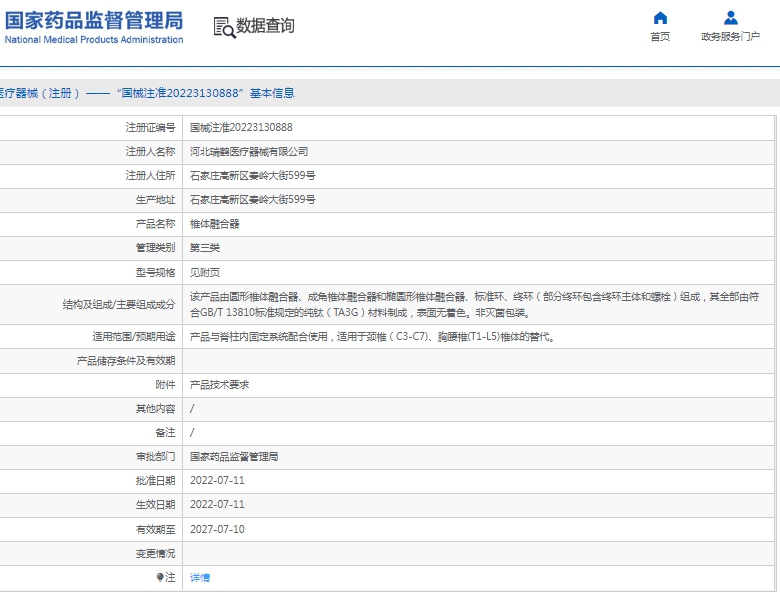Click the 注册人住所 row label
780x599 pixels.
point(151,176)
